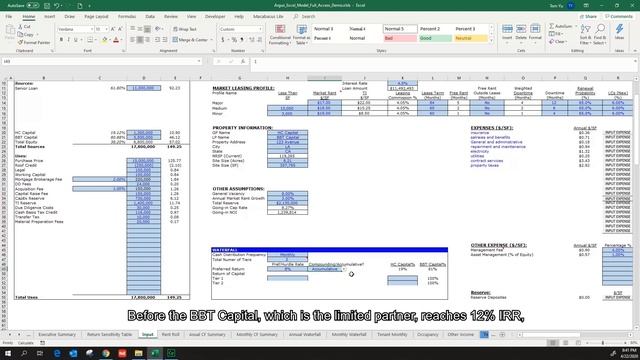This screenshot has width=640, height=360.
Task: Click the Undo icon
Action: [57, 6]
